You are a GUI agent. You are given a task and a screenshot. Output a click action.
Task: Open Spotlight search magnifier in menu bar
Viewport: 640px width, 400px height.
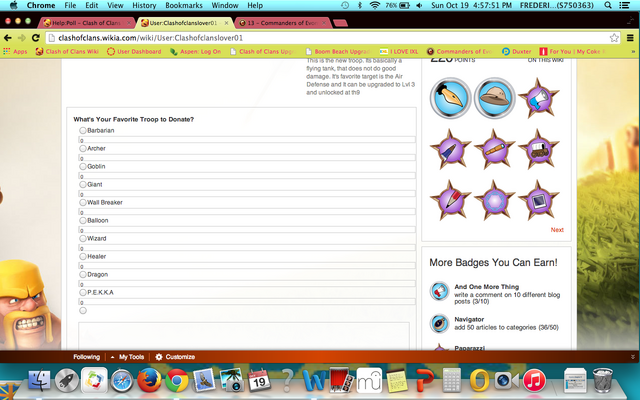pyautogui.click(x=608, y=5)
